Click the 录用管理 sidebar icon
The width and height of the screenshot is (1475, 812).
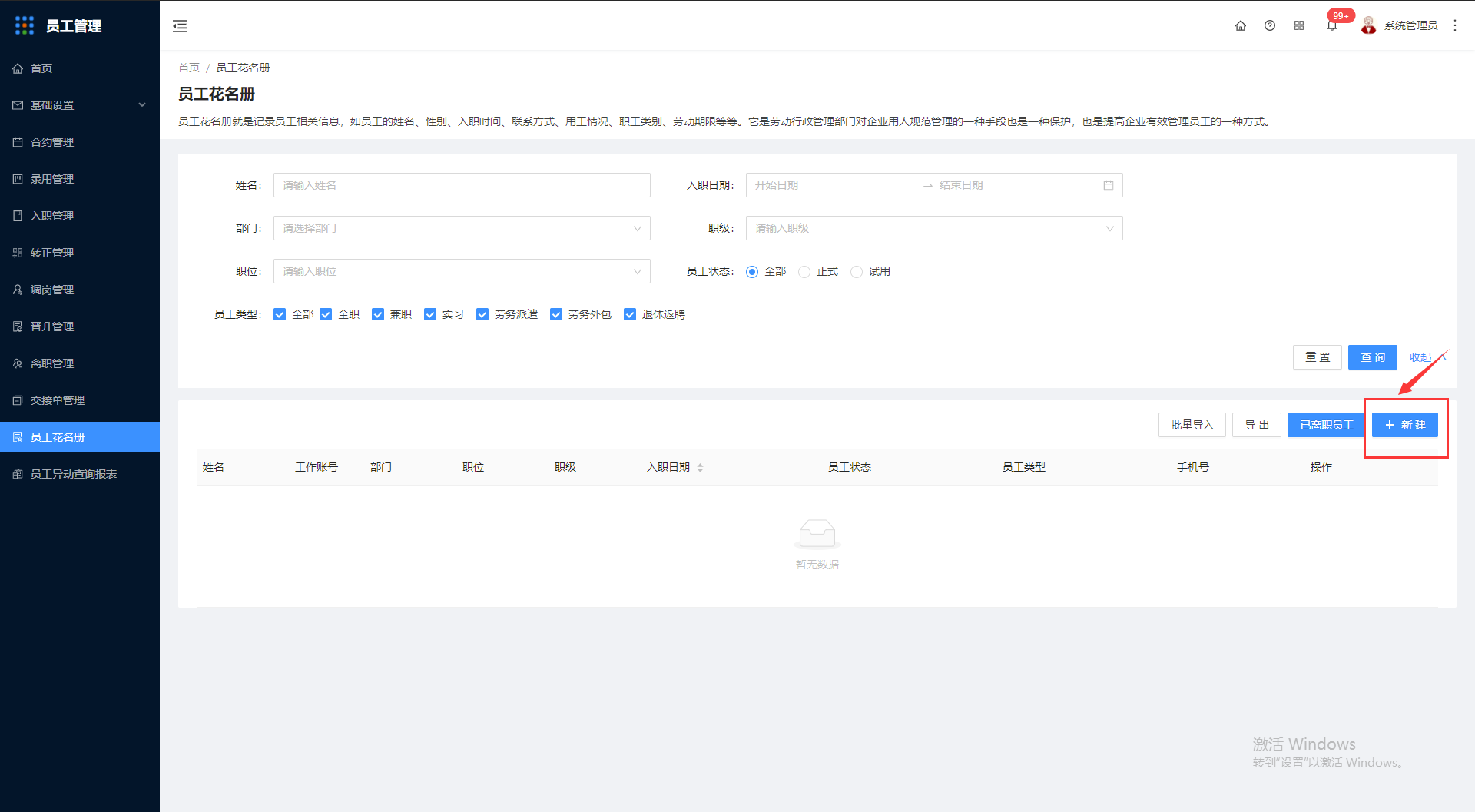[x=18, y=179]
